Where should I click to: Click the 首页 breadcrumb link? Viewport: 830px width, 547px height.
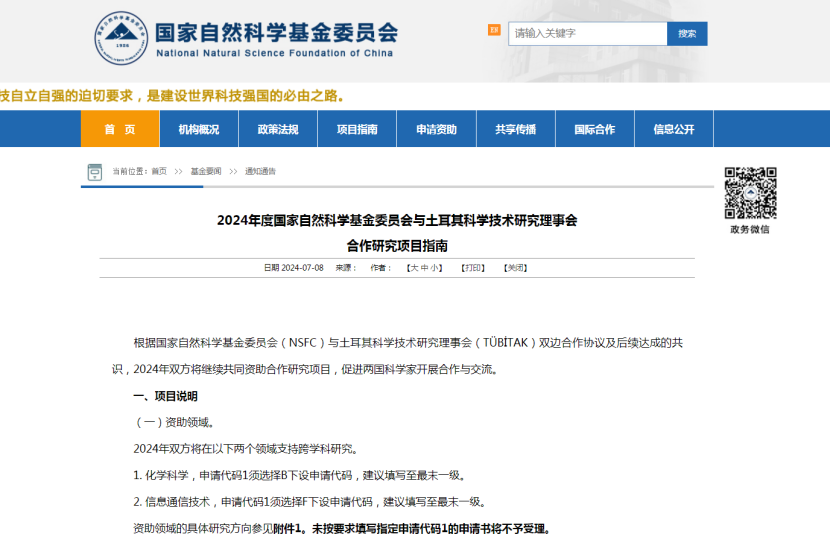(x=159, y=172)
